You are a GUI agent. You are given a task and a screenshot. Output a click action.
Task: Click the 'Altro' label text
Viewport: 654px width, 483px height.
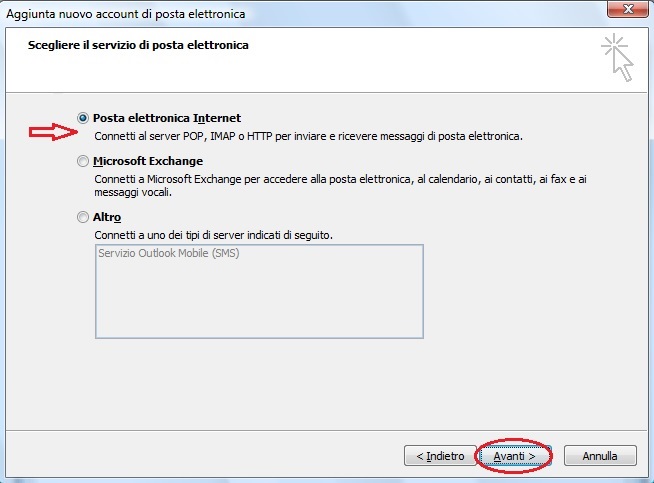point(107,217)
